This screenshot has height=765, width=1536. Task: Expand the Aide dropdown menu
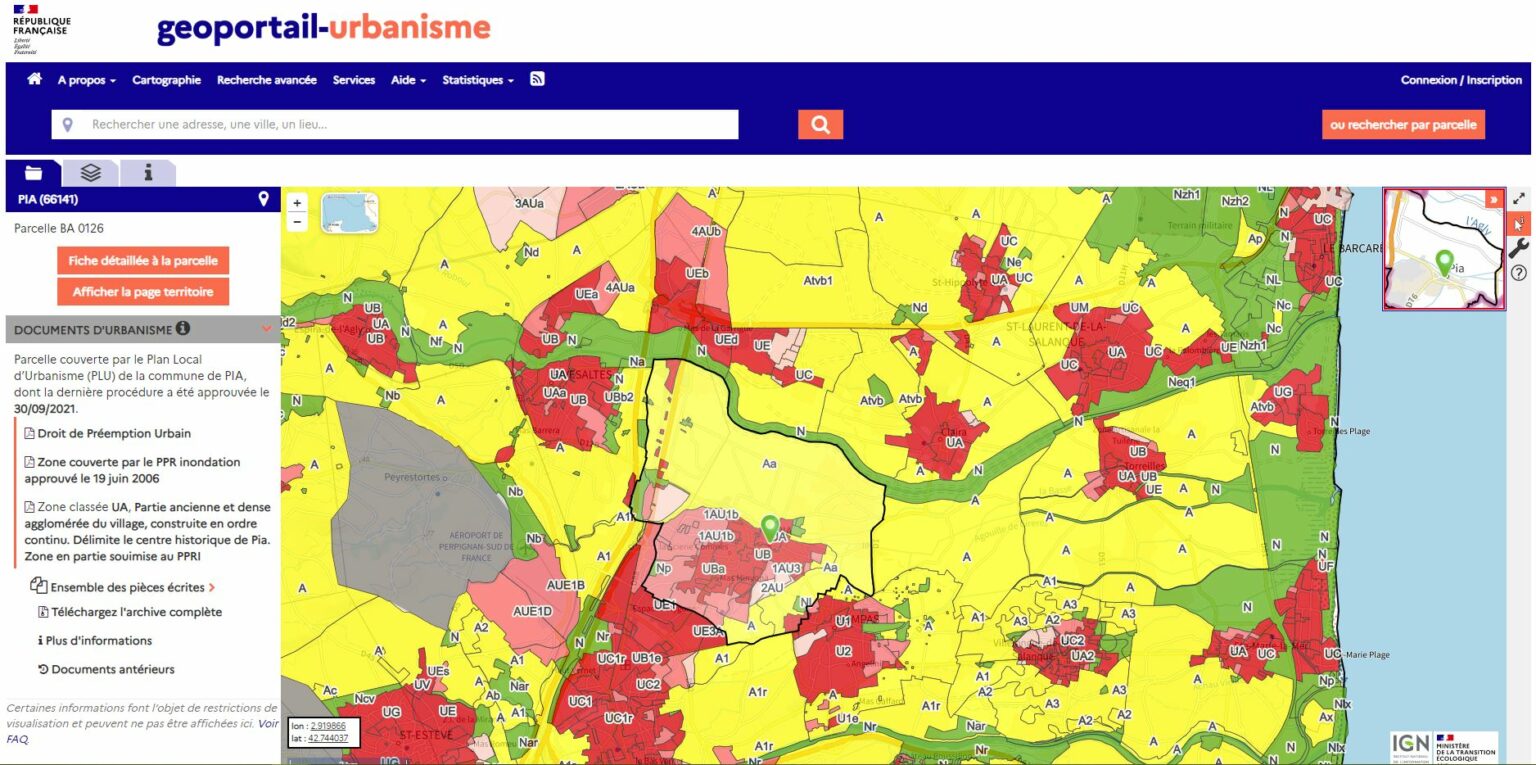(x=406, y=79)
